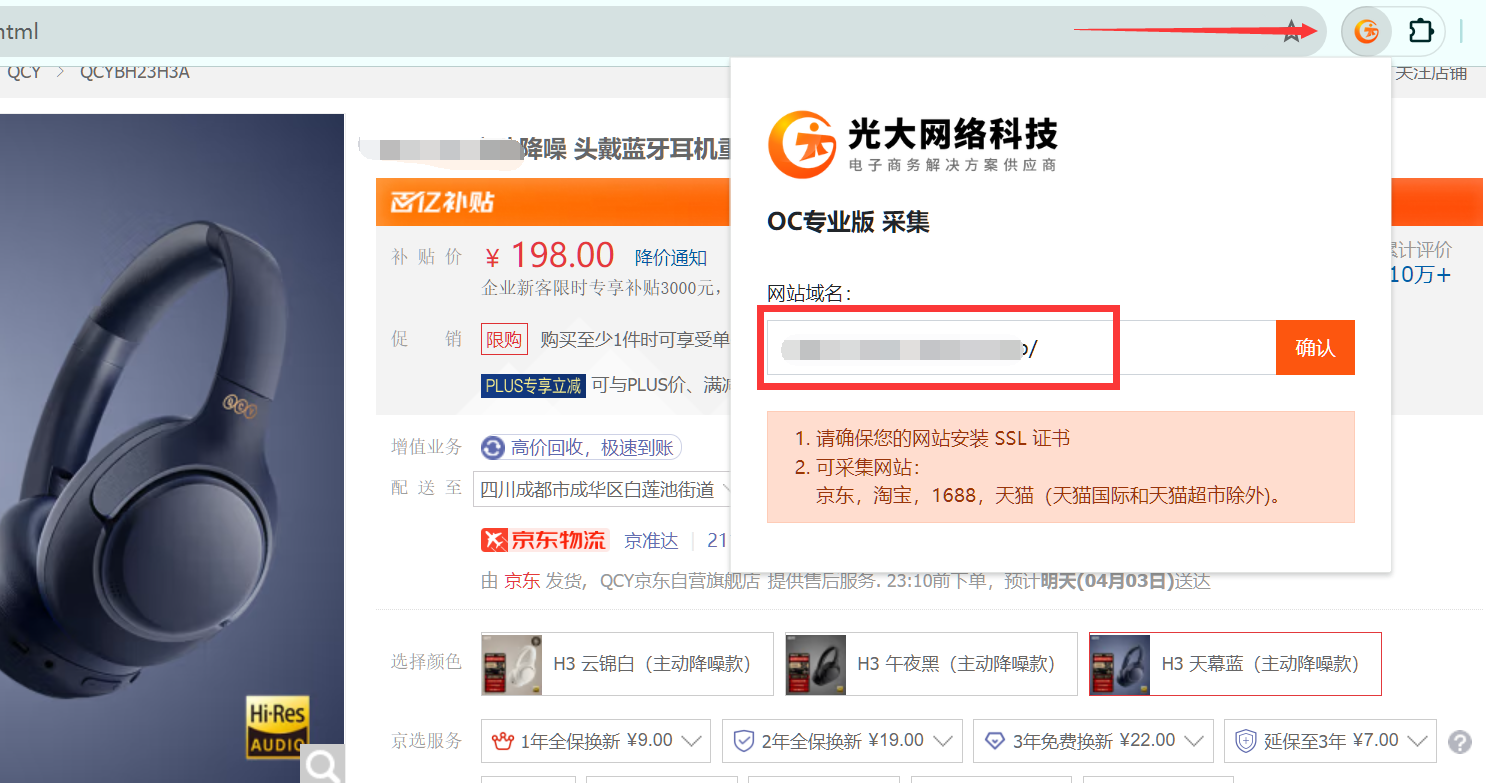This screenshot has height=783, width=1486.
Task: Select H3 云锦白 color option
Action: 627,664
